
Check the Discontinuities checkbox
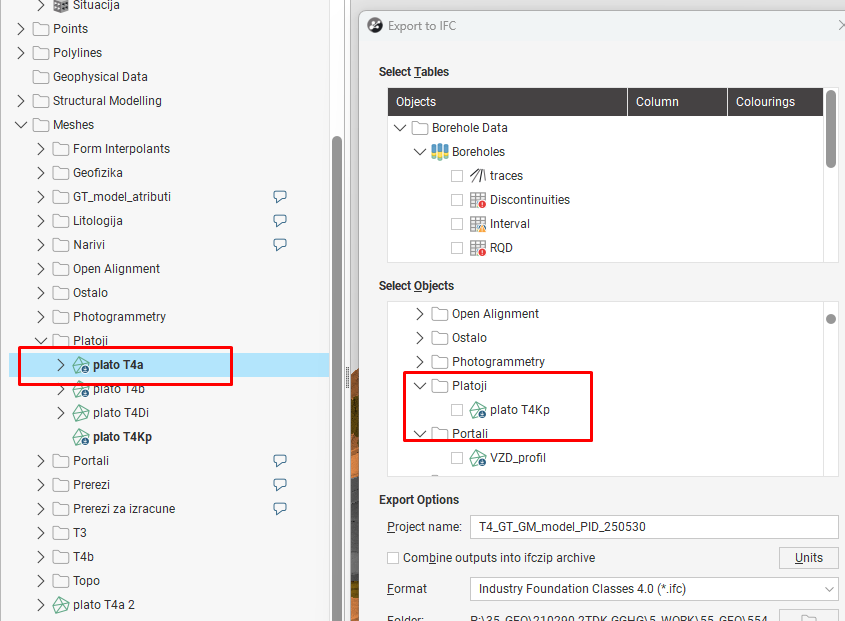point(457,200)
